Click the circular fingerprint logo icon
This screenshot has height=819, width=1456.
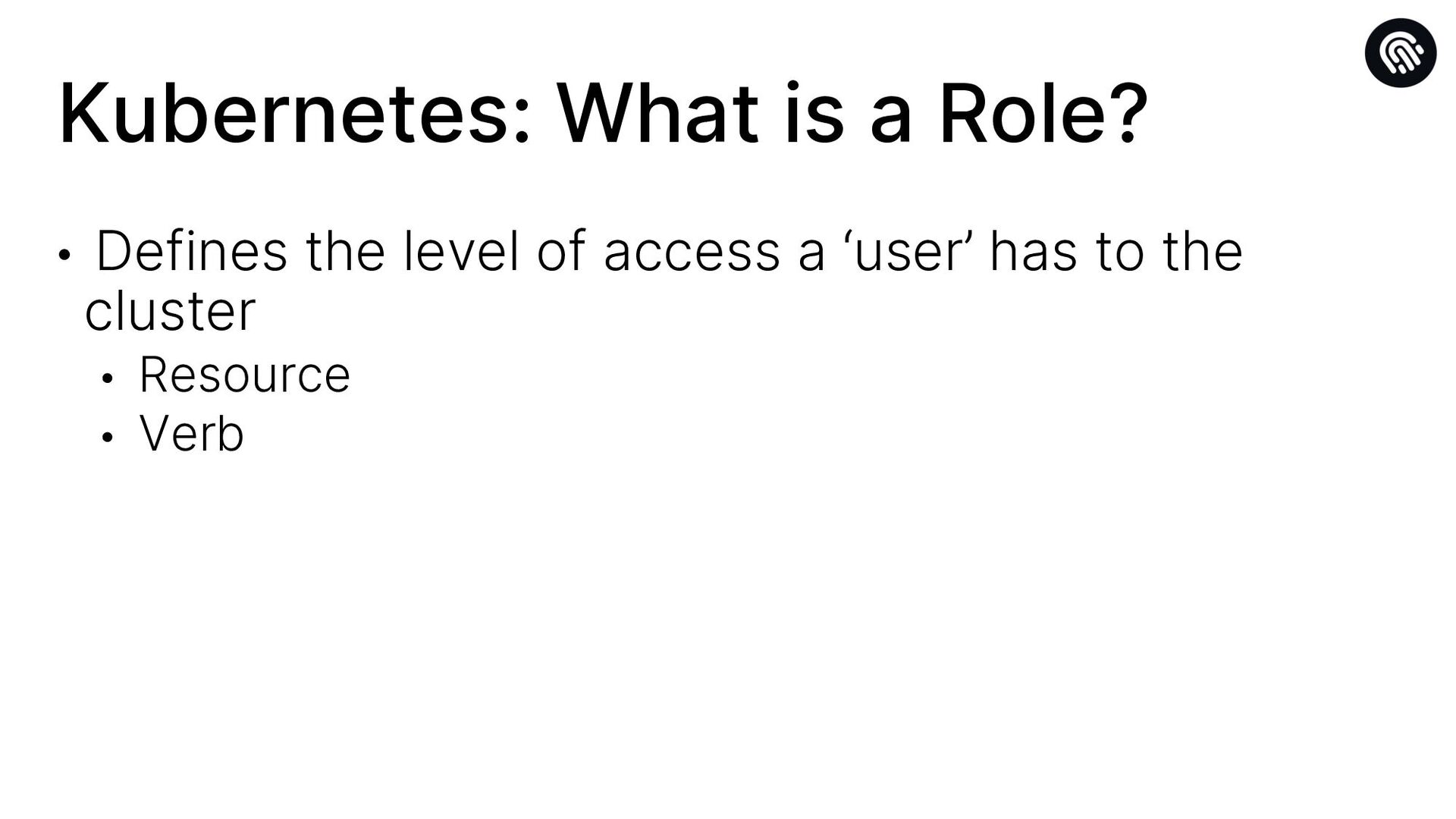point(1400,53)
